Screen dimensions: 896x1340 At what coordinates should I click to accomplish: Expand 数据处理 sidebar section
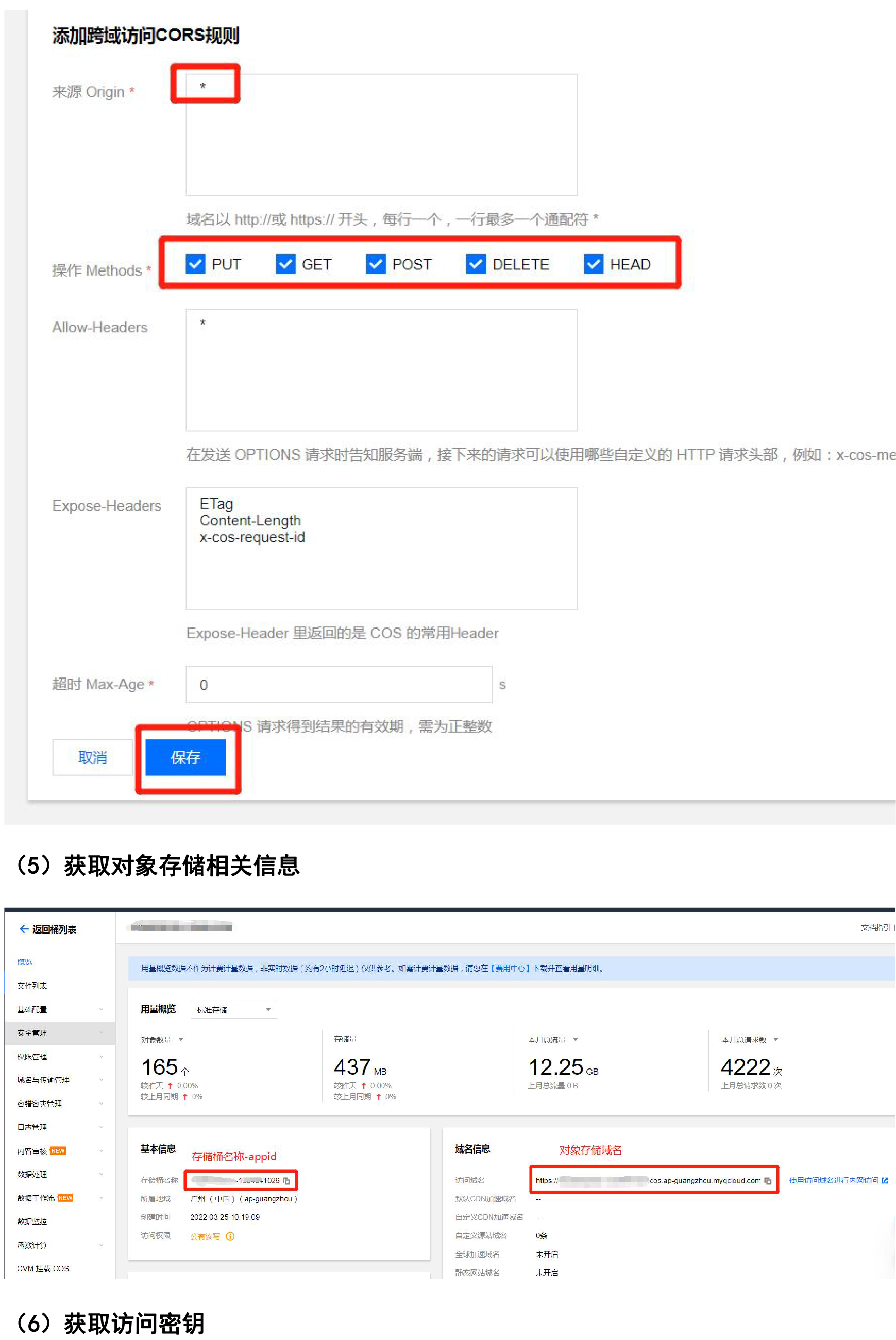[x=60, y=1174]
